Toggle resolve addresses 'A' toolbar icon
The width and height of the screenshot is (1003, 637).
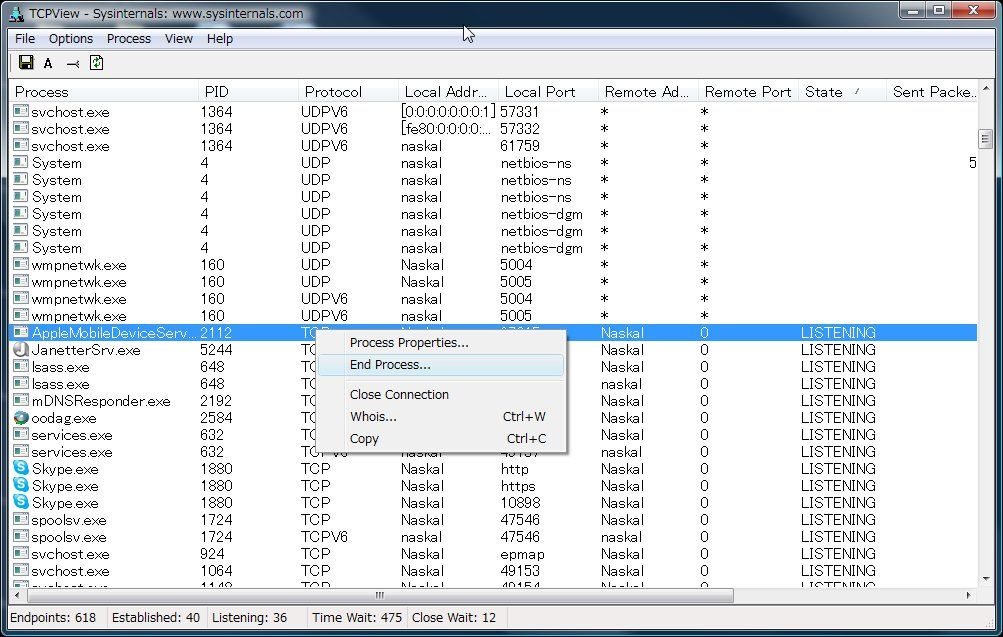(48, 63)
